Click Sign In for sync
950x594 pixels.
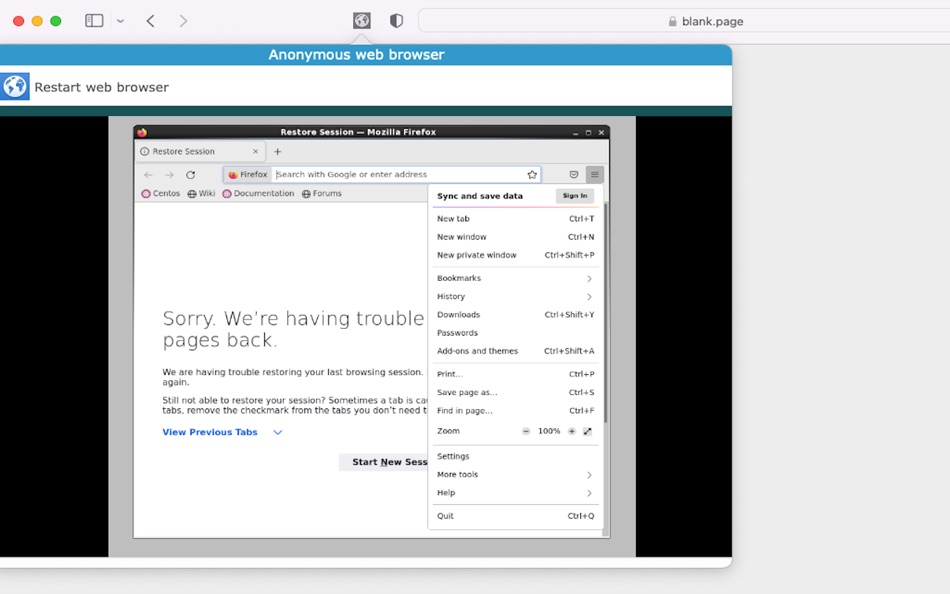575,196
